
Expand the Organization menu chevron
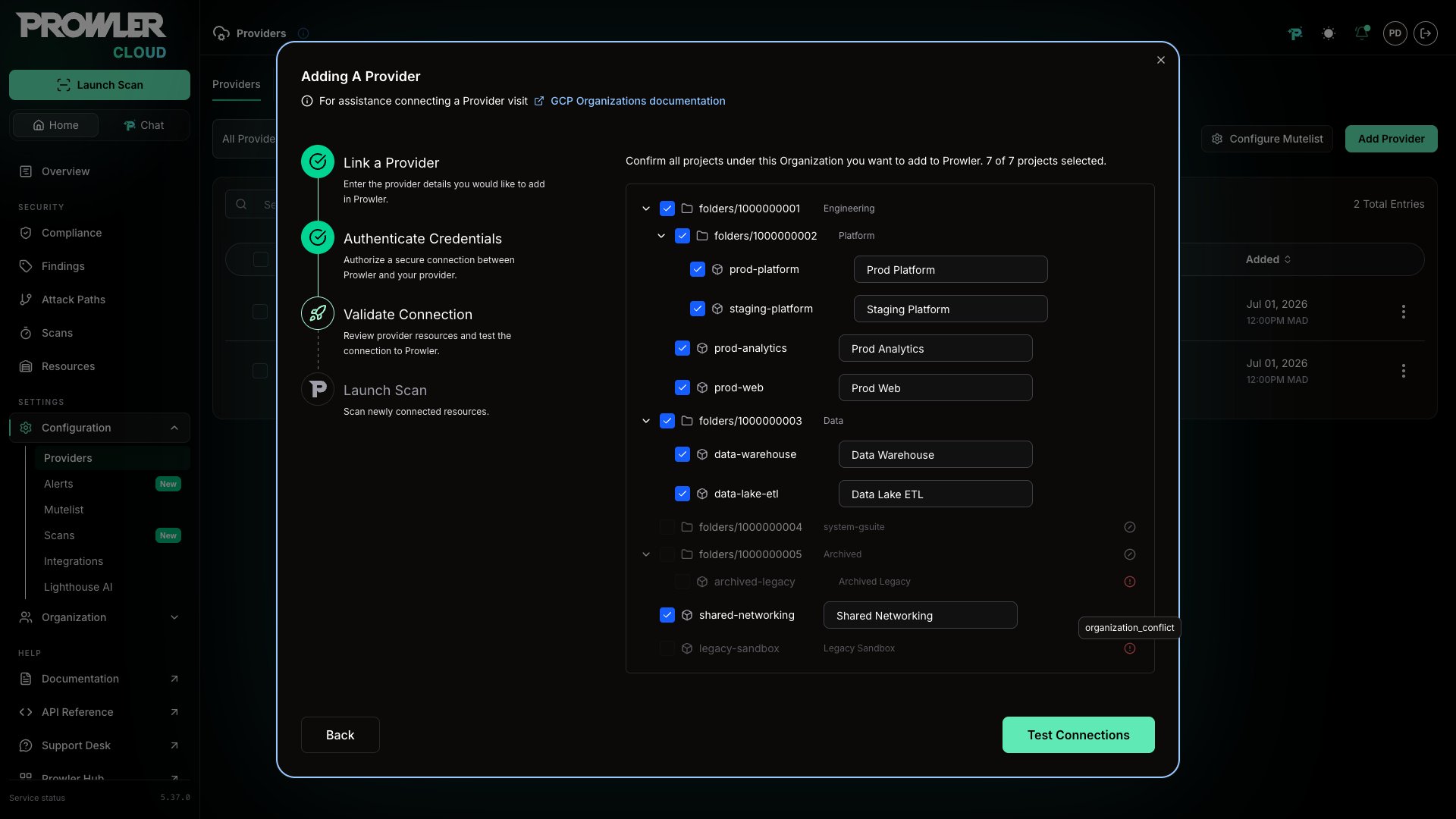(174, 617)
